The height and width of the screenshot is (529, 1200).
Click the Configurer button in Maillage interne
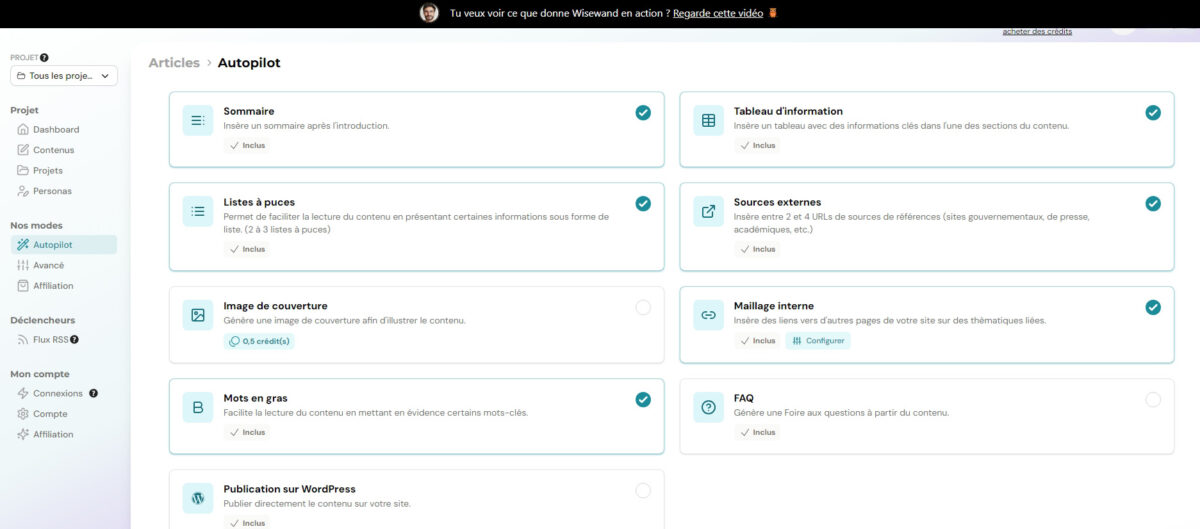[818, 341]
